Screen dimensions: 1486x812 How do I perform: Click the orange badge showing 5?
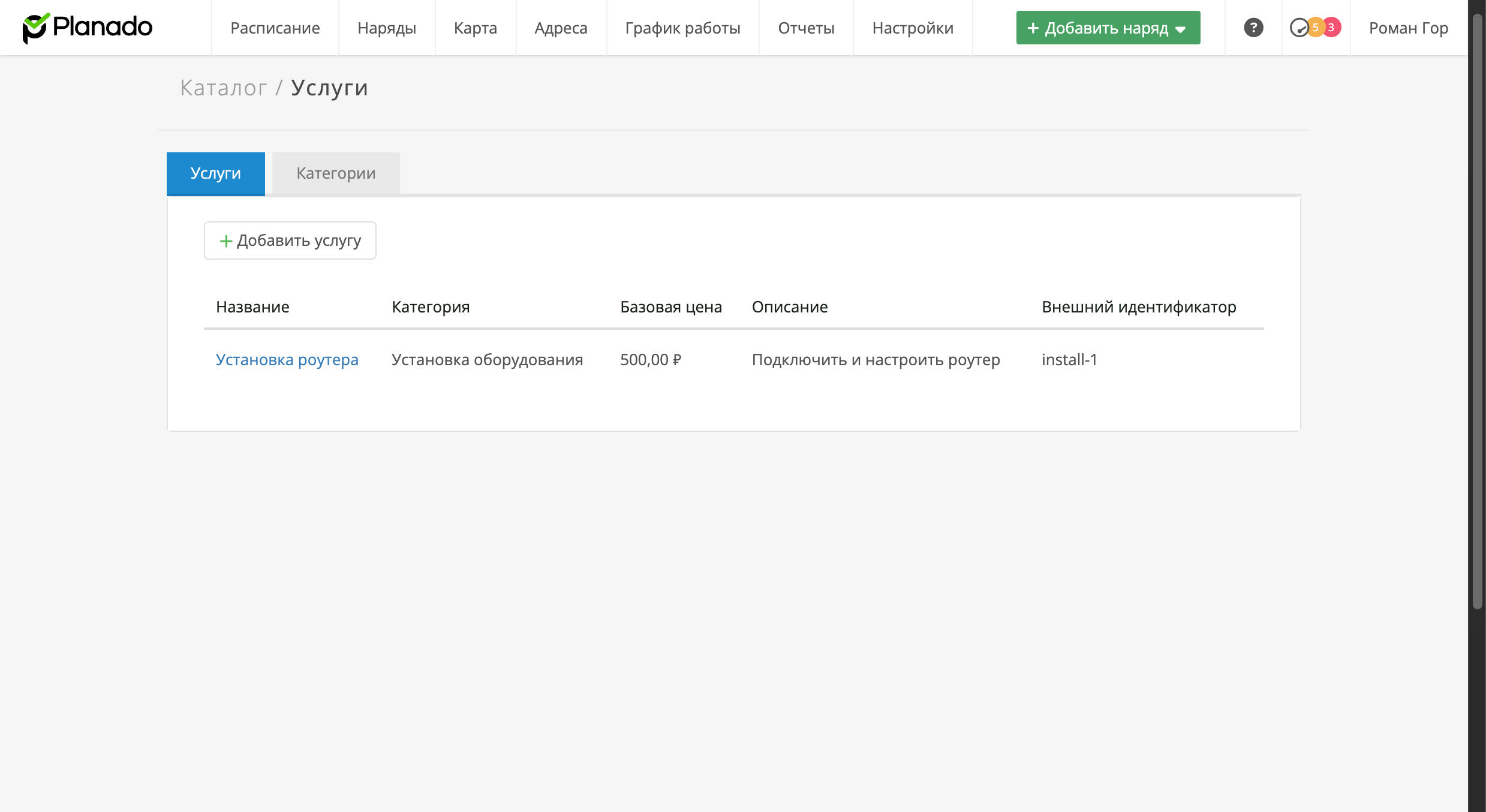pyautogui.click(x=1315, y=28)
